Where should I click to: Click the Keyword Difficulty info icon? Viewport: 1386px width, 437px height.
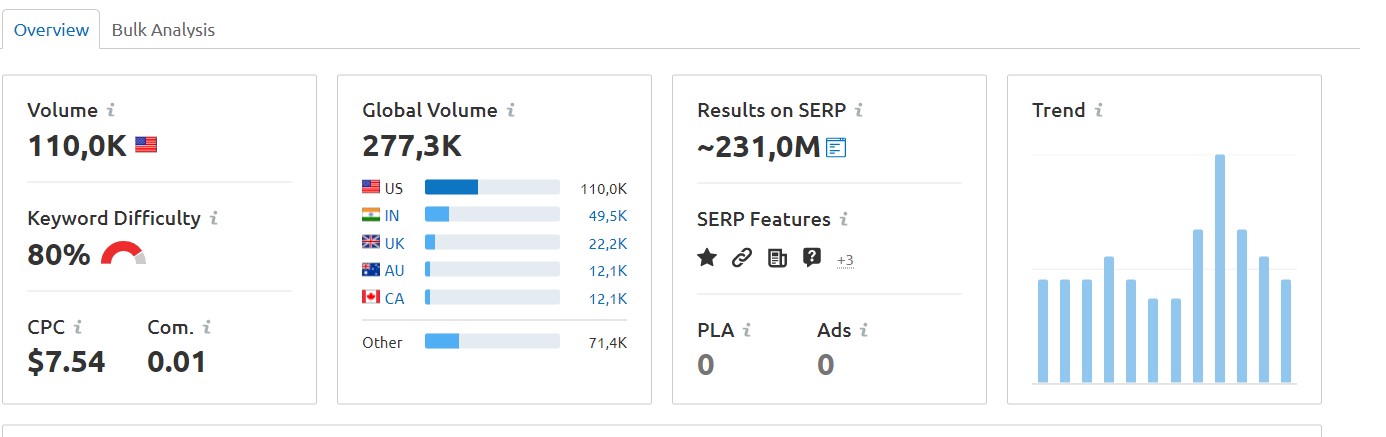point(214,218)
